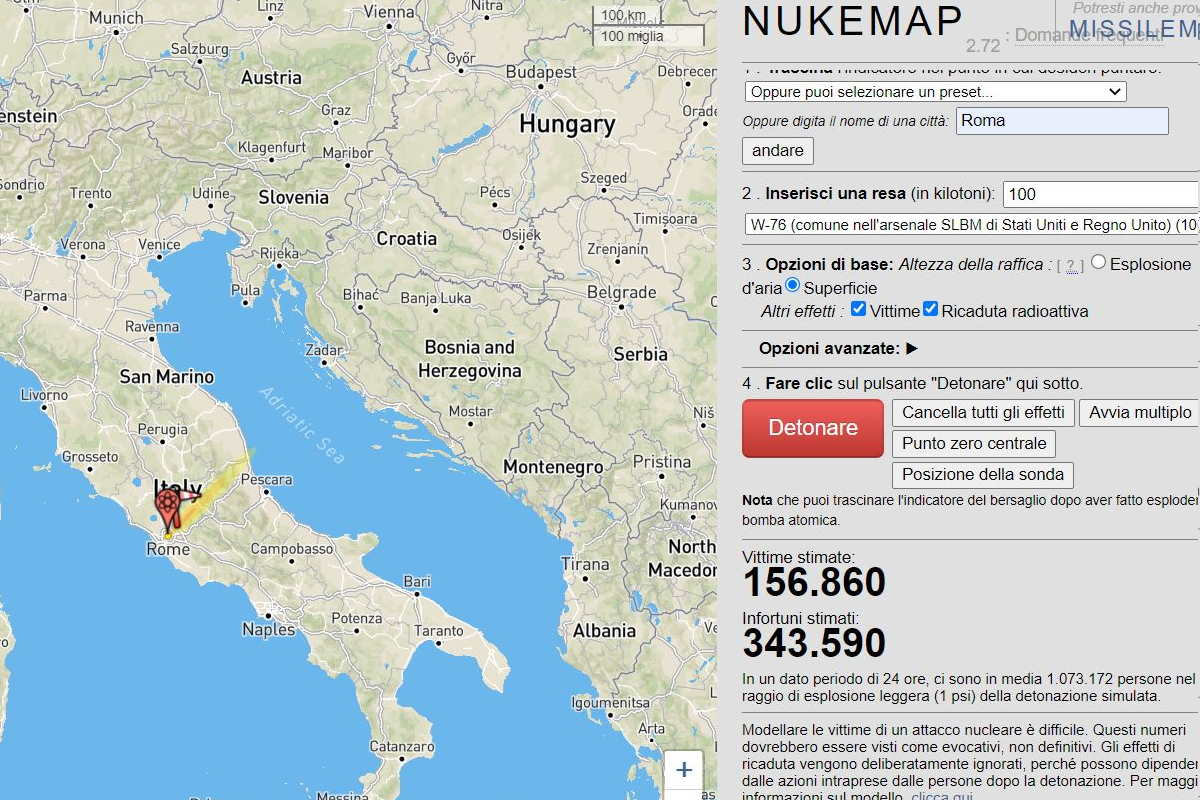This screenshot has height=800, width=1200.
Task: Click the city name field containing Roma
Action: click(x=1062, y=121)
